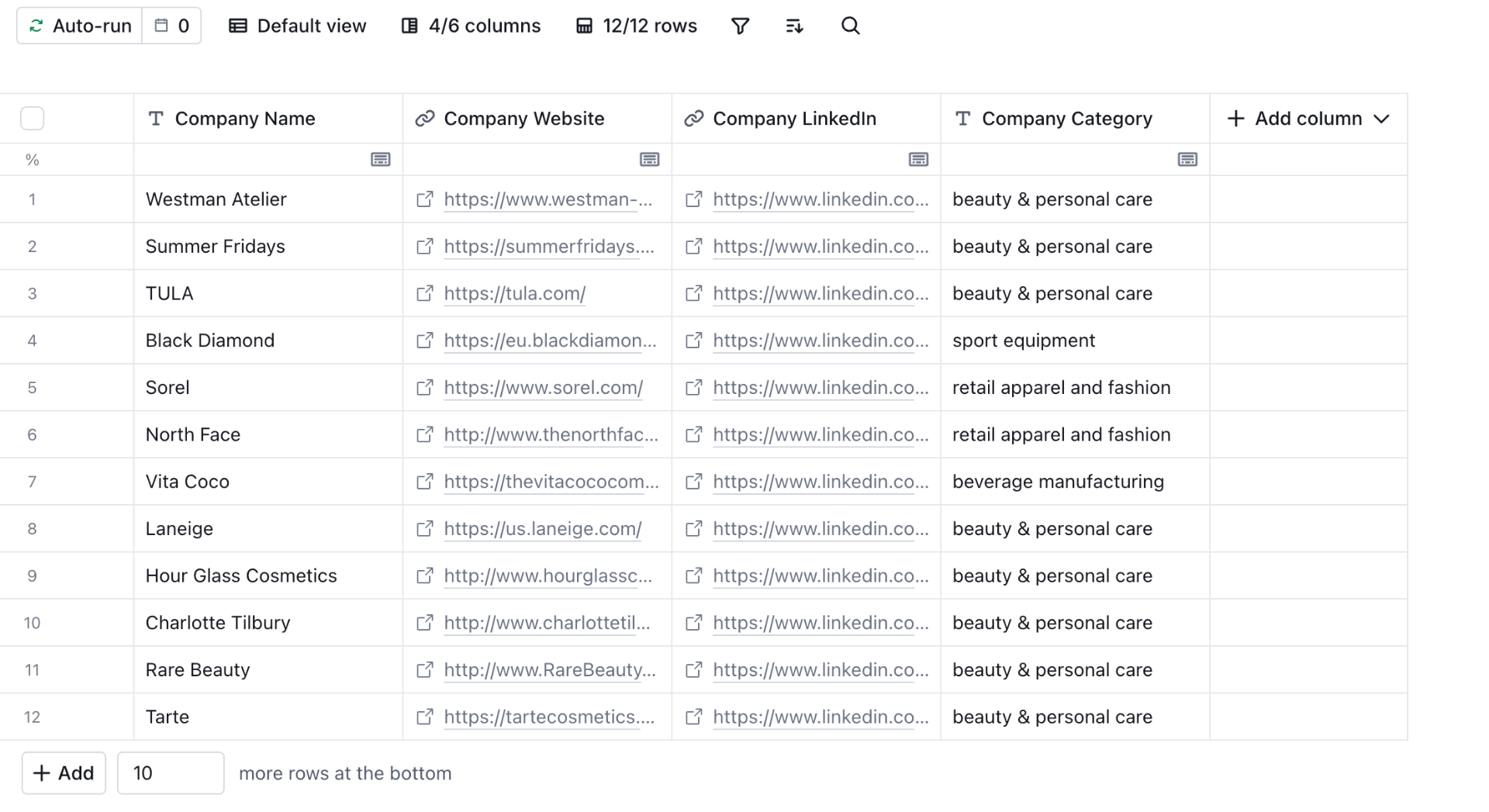The image size is (1489, 812).
Task: Click external-link icon beside charlottetilbury URL
Action: (x=425, y=623)
